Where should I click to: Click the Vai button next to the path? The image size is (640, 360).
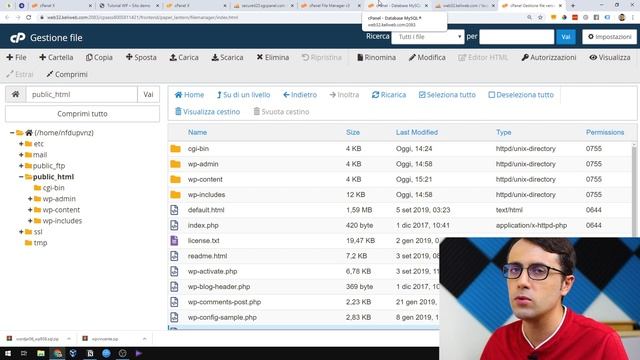pos(148,94)
